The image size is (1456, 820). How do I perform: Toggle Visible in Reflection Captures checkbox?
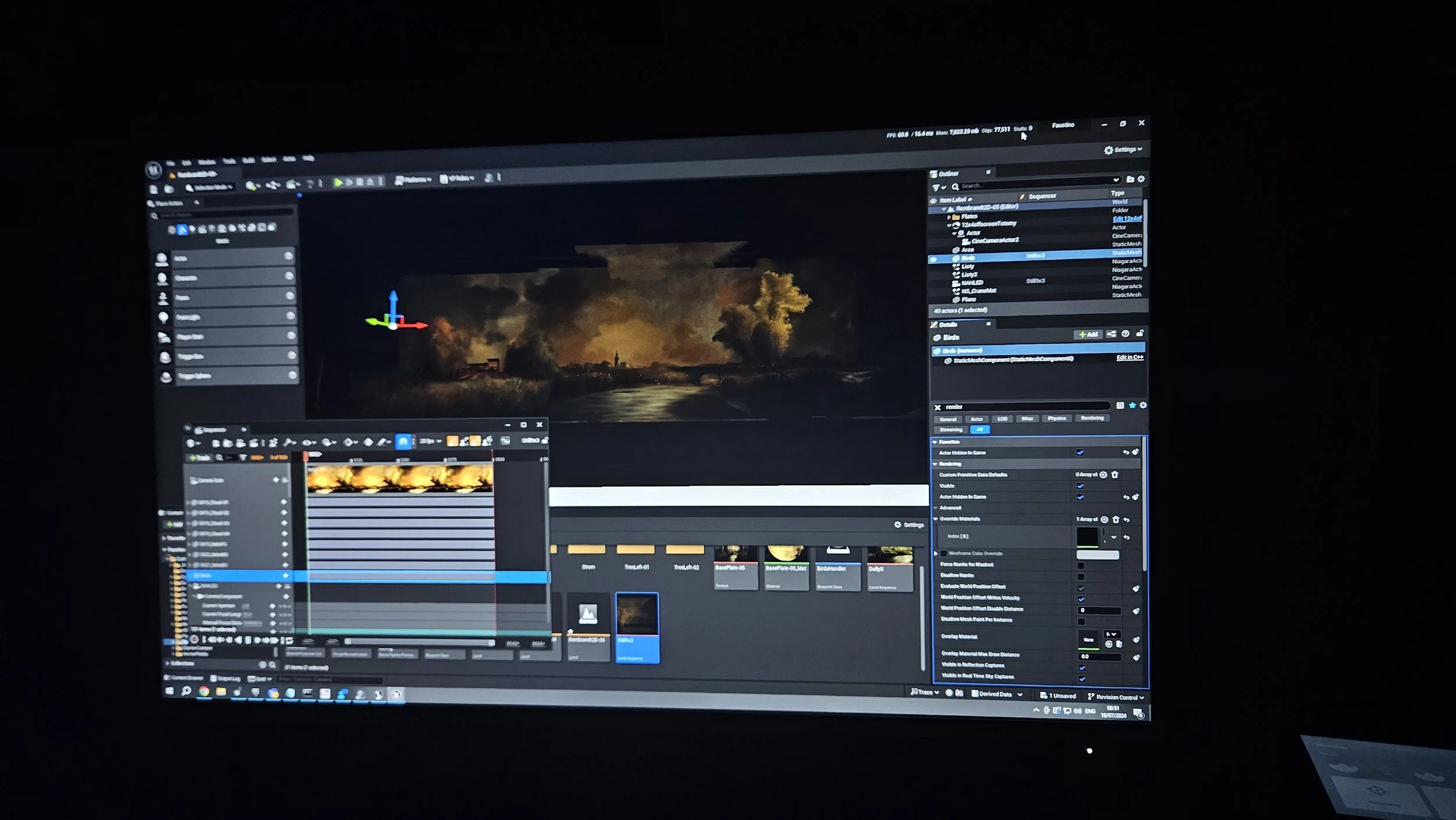point(1082,667)
